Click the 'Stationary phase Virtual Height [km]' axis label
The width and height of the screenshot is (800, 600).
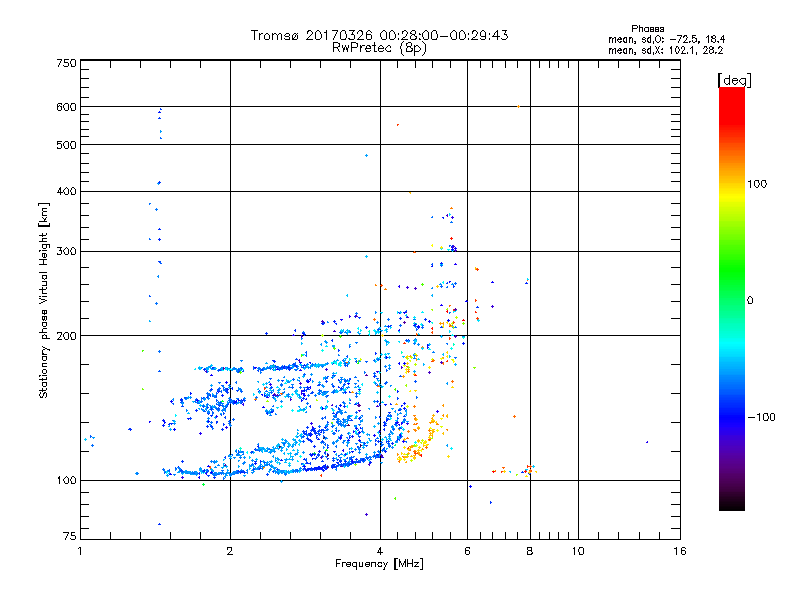(44, 301)
